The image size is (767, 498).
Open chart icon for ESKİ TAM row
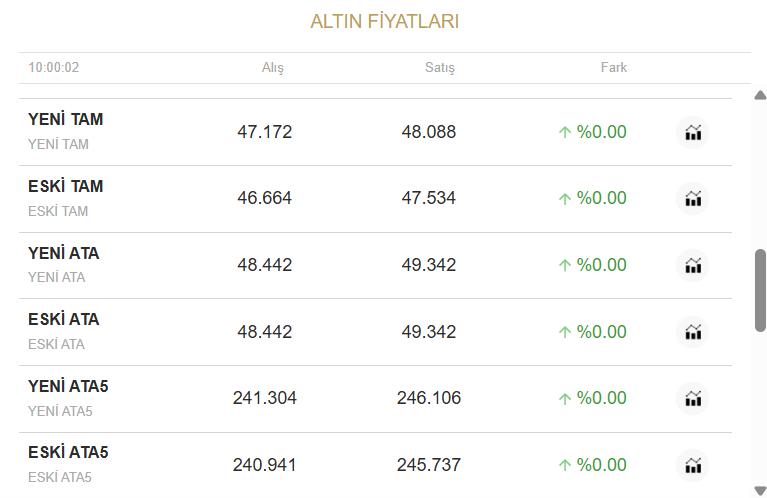pos(693,198)
